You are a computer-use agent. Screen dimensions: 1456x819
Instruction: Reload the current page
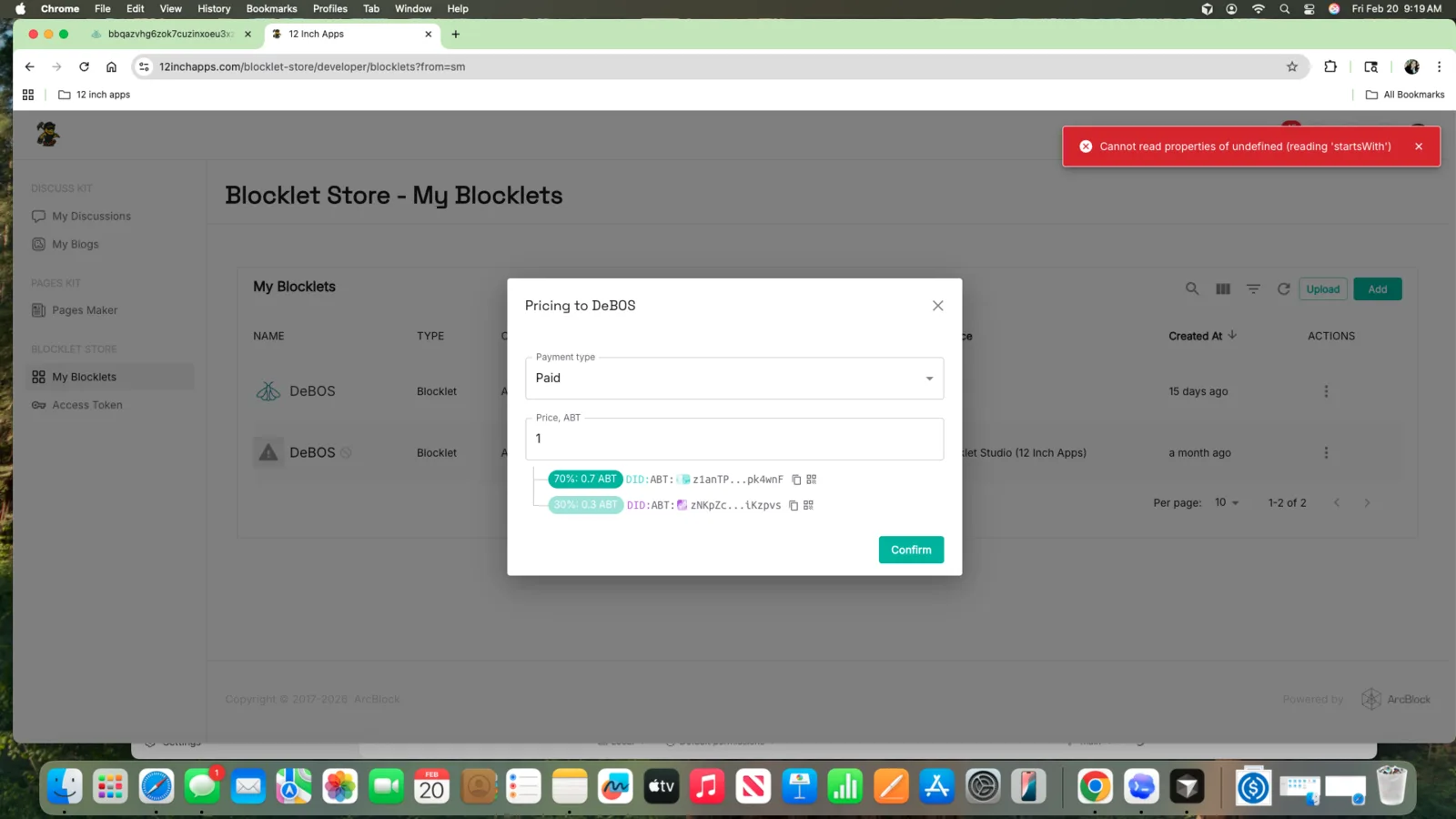tap(84, 66)
